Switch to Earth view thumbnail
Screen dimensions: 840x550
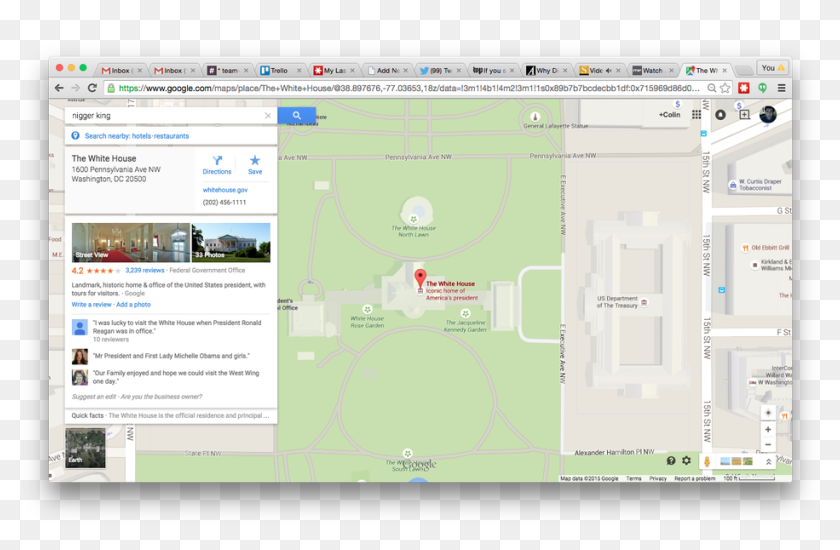[85, 448]
